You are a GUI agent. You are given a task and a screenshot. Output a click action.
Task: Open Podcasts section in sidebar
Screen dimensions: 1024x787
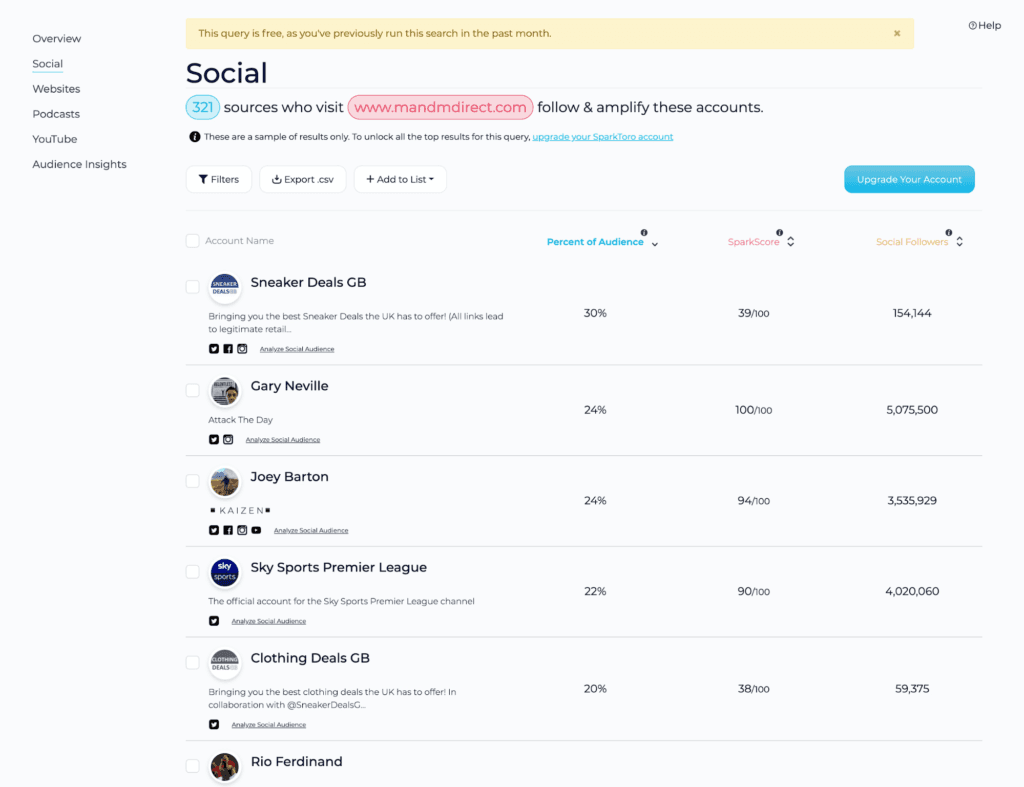tap(56, 114)
